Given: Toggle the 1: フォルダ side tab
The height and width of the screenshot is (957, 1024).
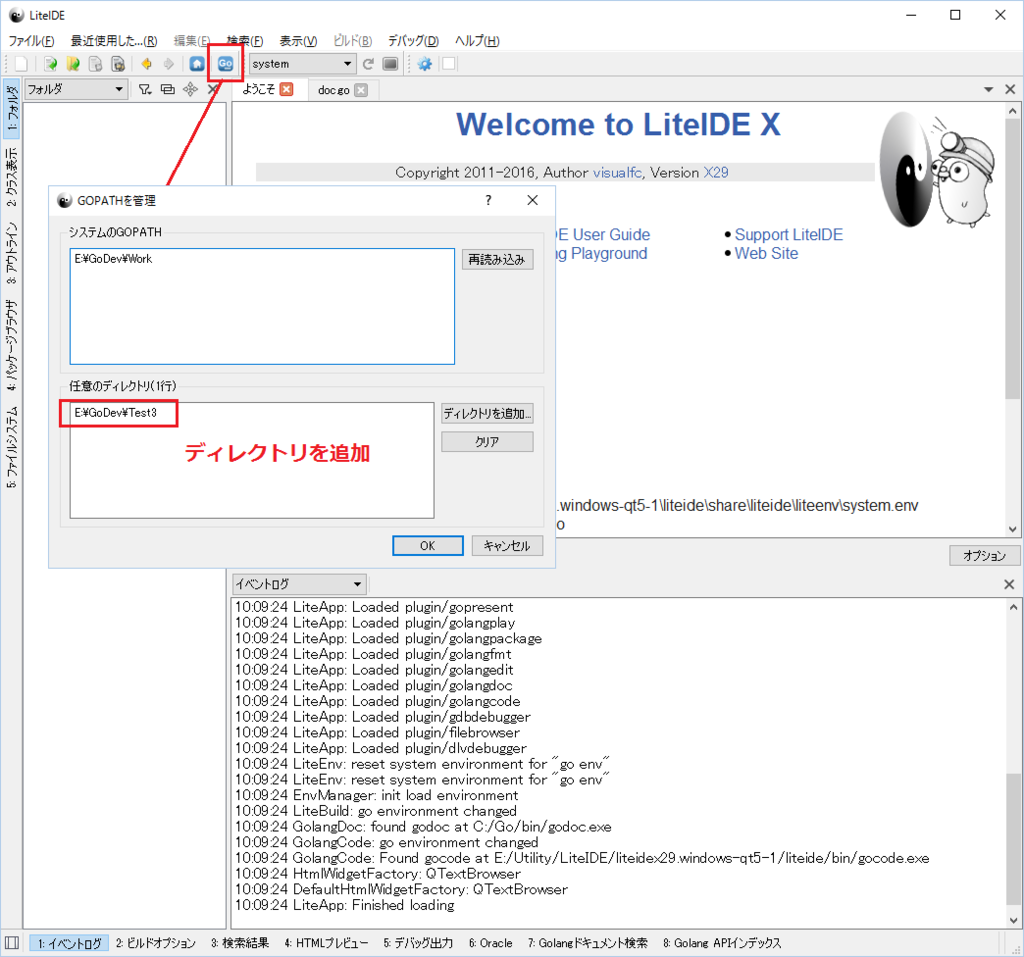Looking at the screenshot, I should [x=12, y=108].
